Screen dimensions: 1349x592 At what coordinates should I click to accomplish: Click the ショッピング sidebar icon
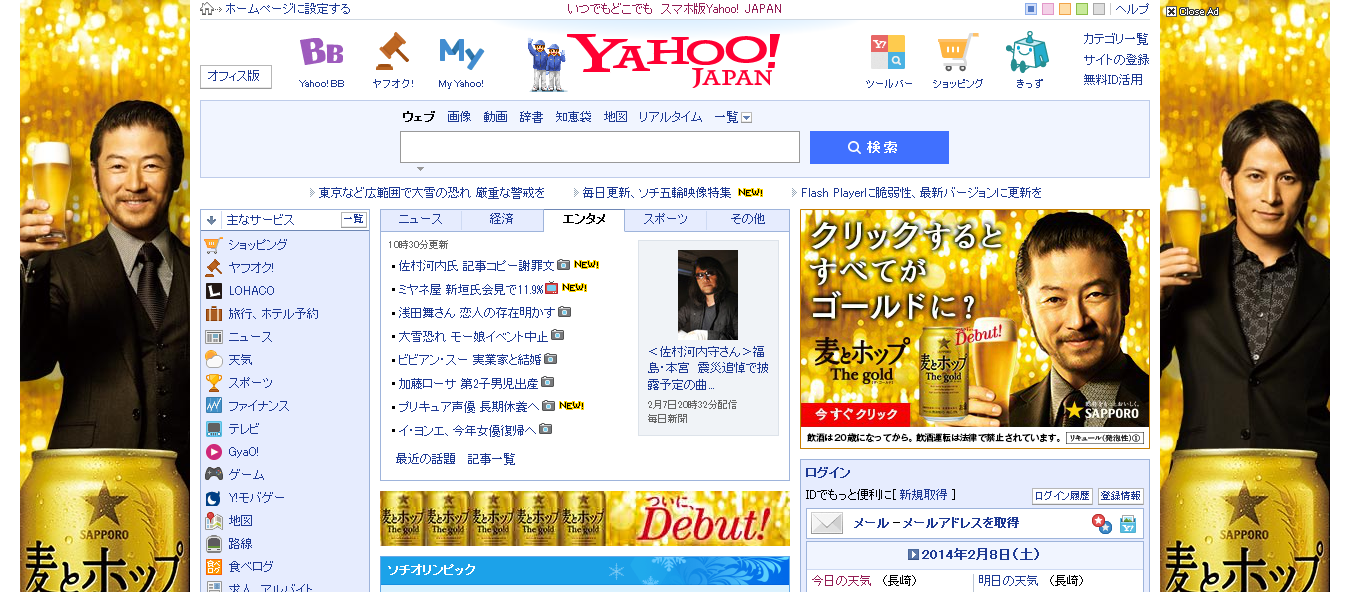(x=213, y=245)
